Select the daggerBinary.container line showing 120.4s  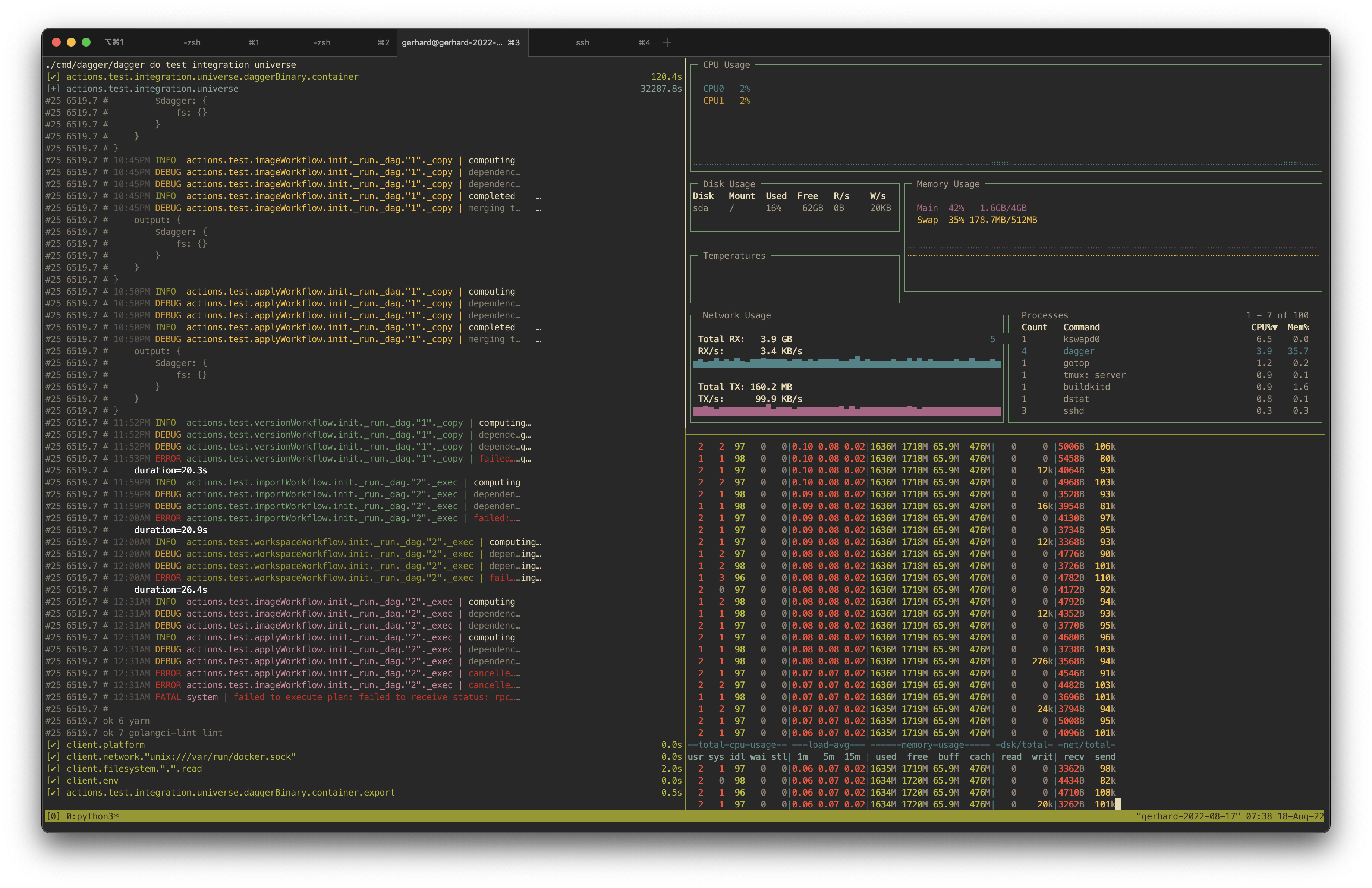363,77
